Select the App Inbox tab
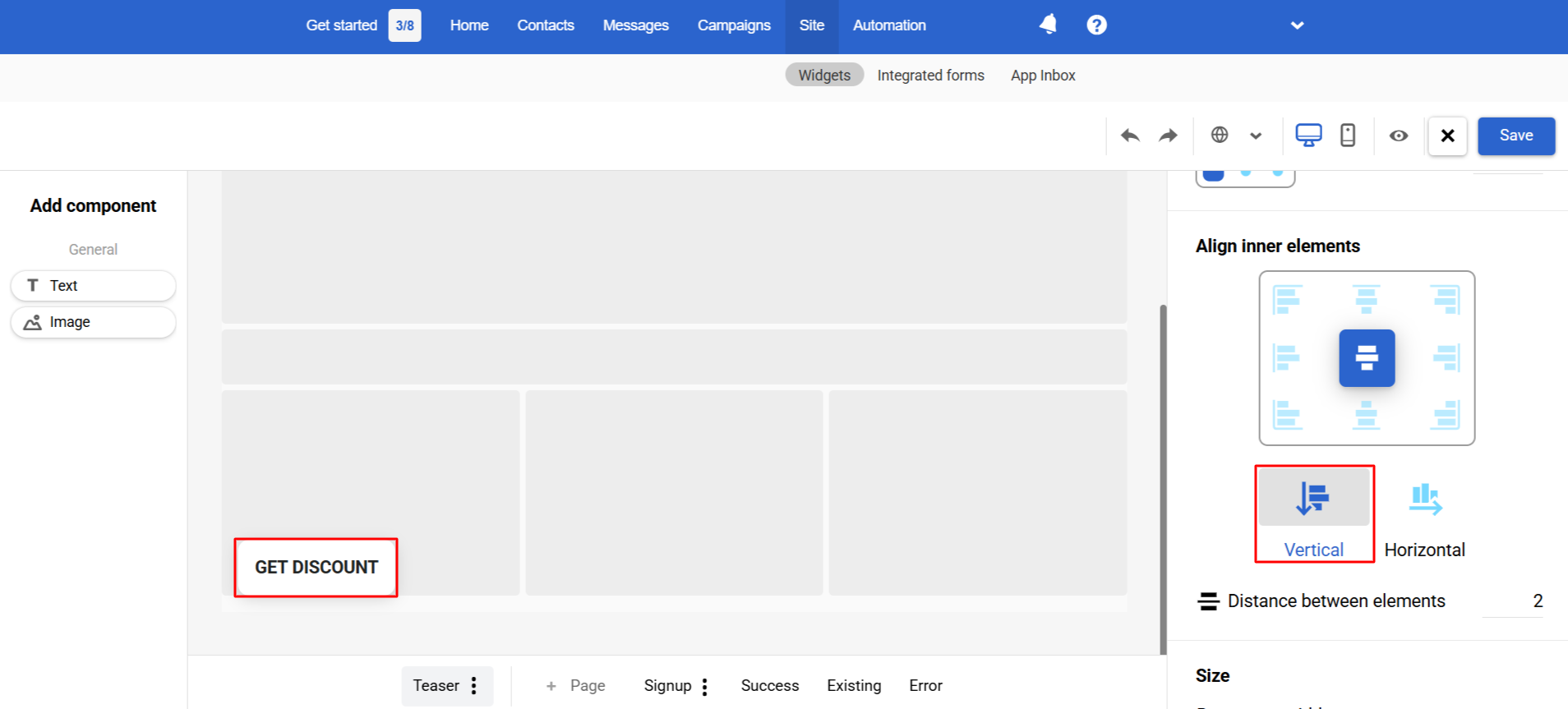This screenshot has height=709, width=1568. pyautogui.click(x=1043, y=76)
